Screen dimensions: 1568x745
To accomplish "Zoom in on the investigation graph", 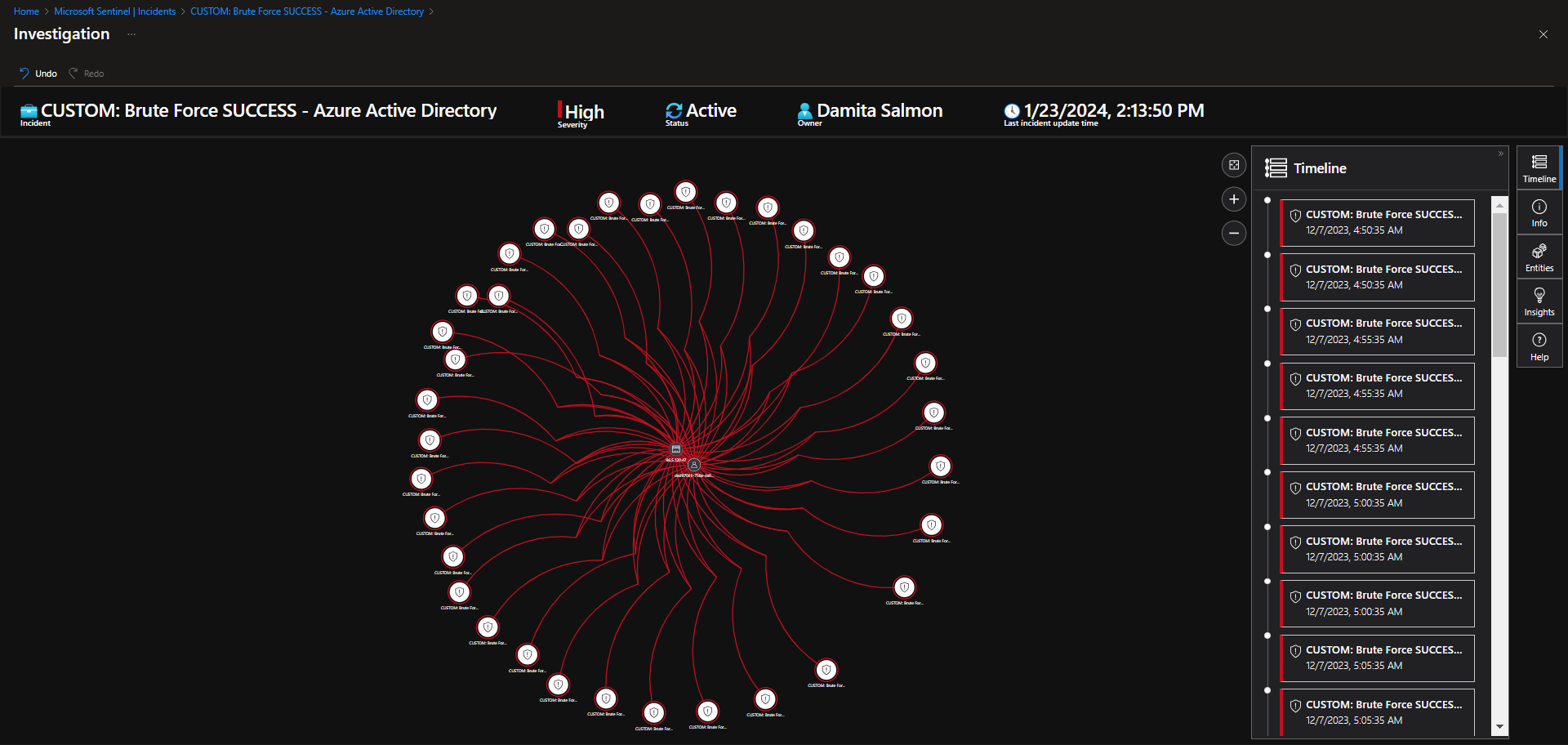I will pos(1234,199).
